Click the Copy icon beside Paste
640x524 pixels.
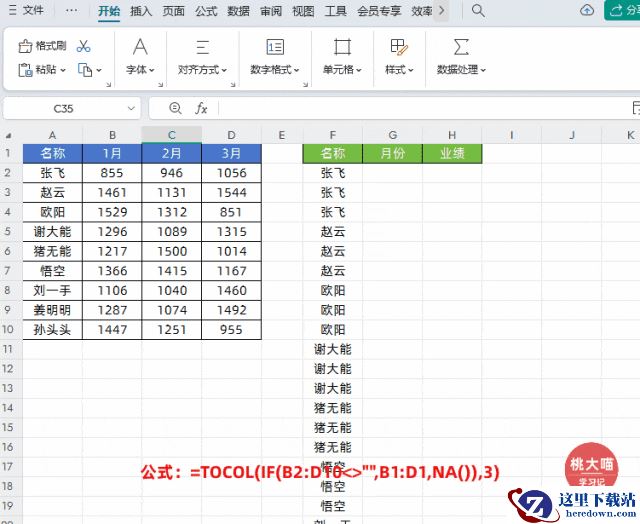tap(85, 70)
